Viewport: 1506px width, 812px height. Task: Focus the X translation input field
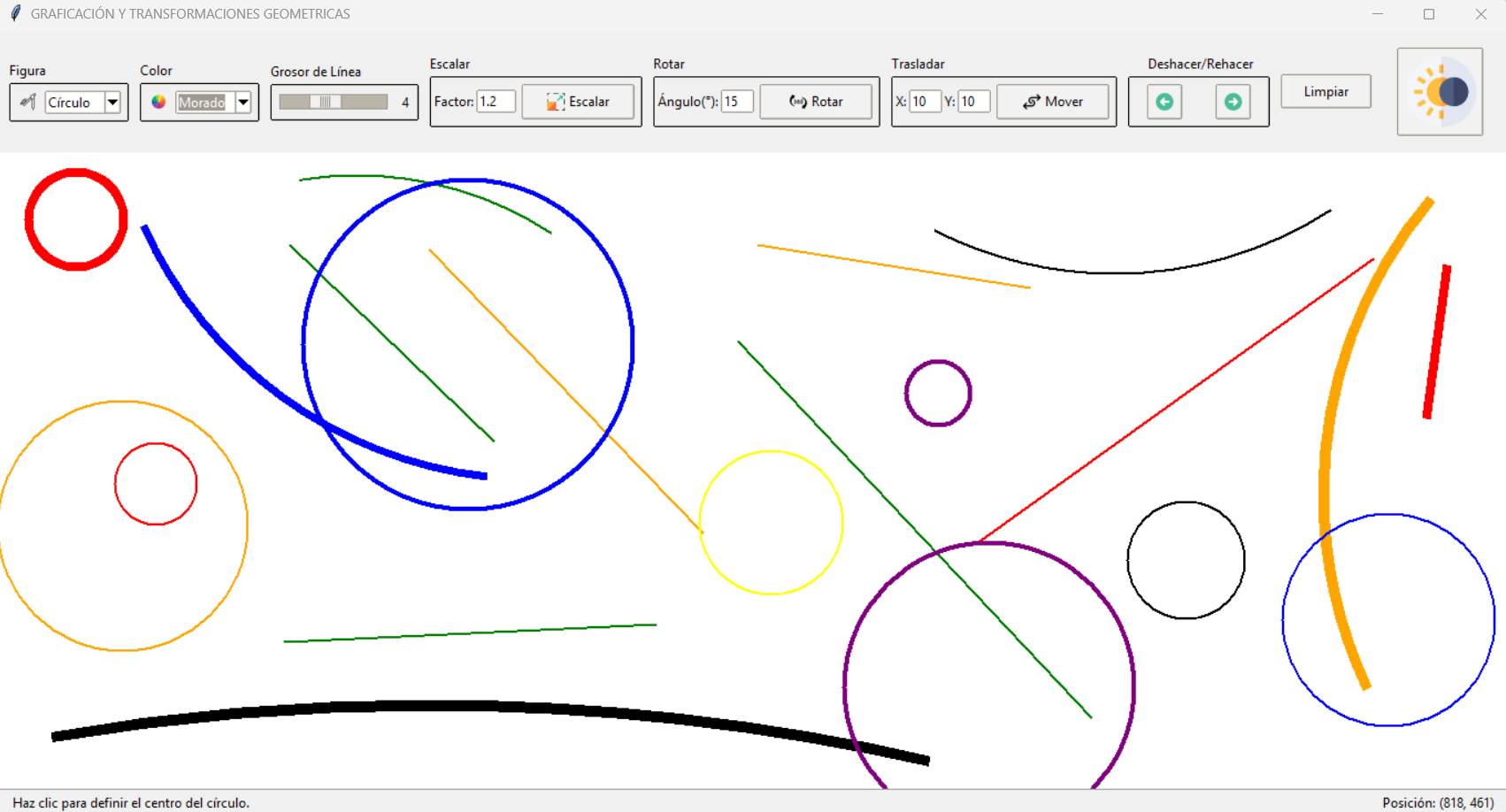click(x=925, y=102)
